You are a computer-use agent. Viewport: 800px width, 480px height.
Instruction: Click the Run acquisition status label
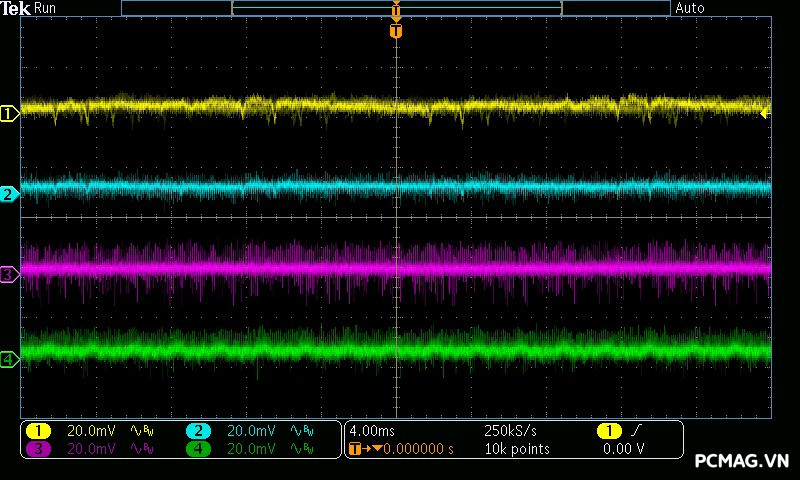46,8
